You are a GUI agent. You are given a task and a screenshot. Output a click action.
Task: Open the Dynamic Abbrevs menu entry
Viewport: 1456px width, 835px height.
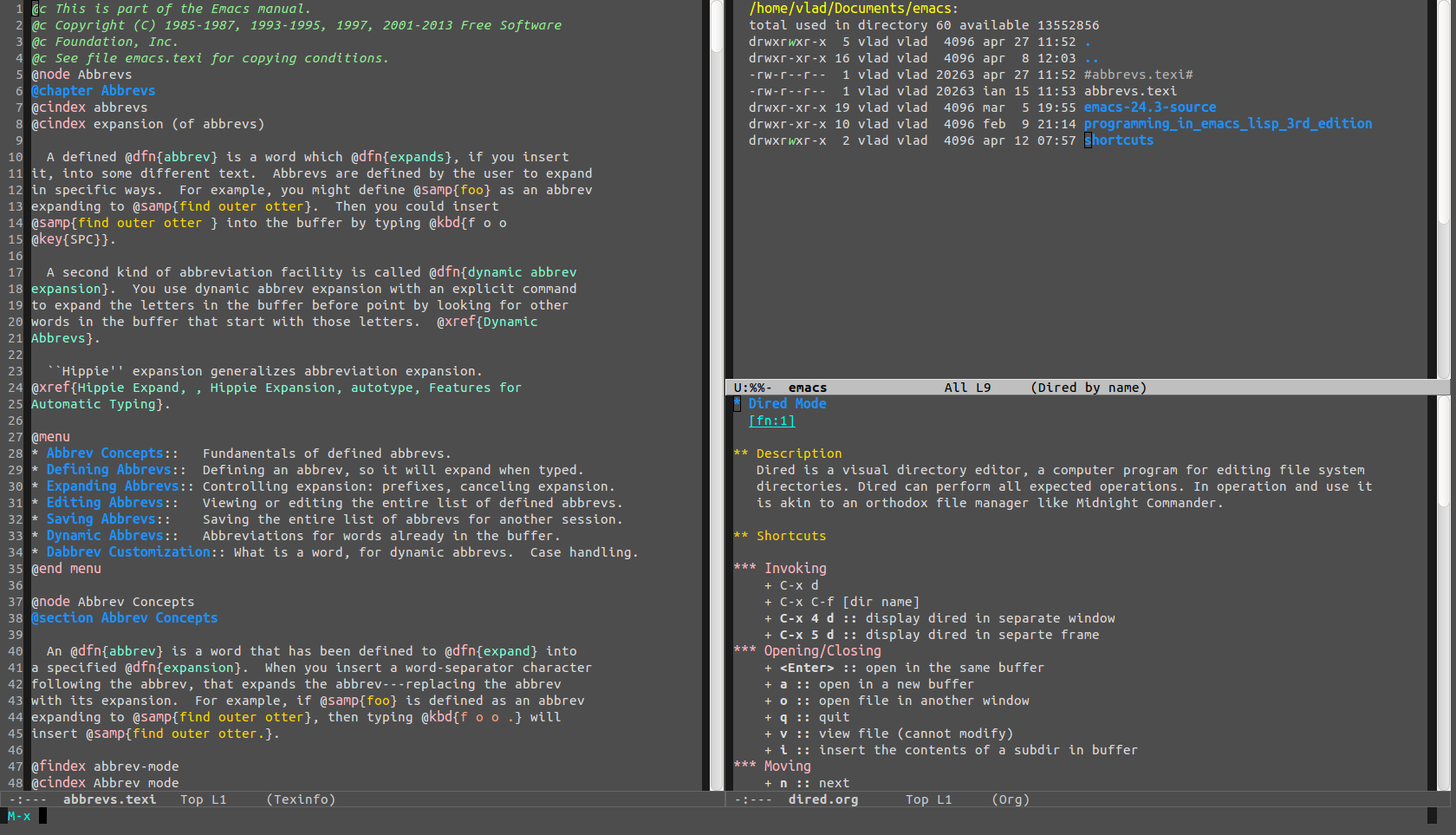(x=105, y=536)
